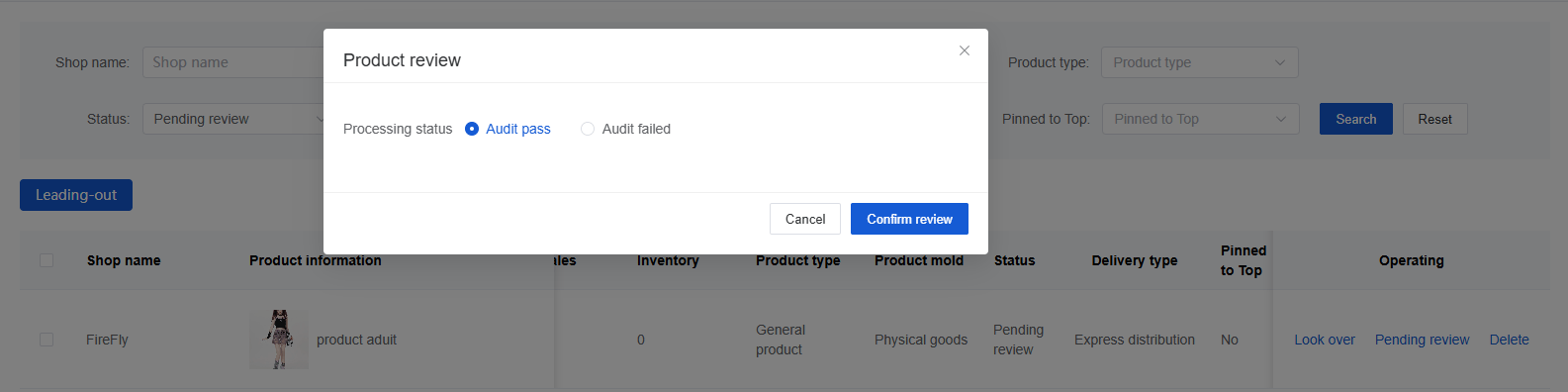This screenshot has height=392, width=1568.
Task: Click the Operating column header
Action: point(1412,260)
